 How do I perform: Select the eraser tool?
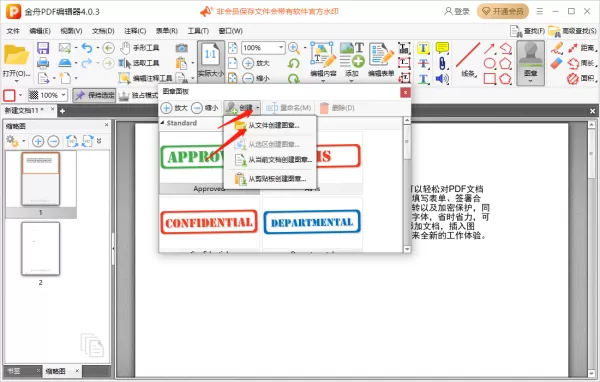(x=557, y=63)
